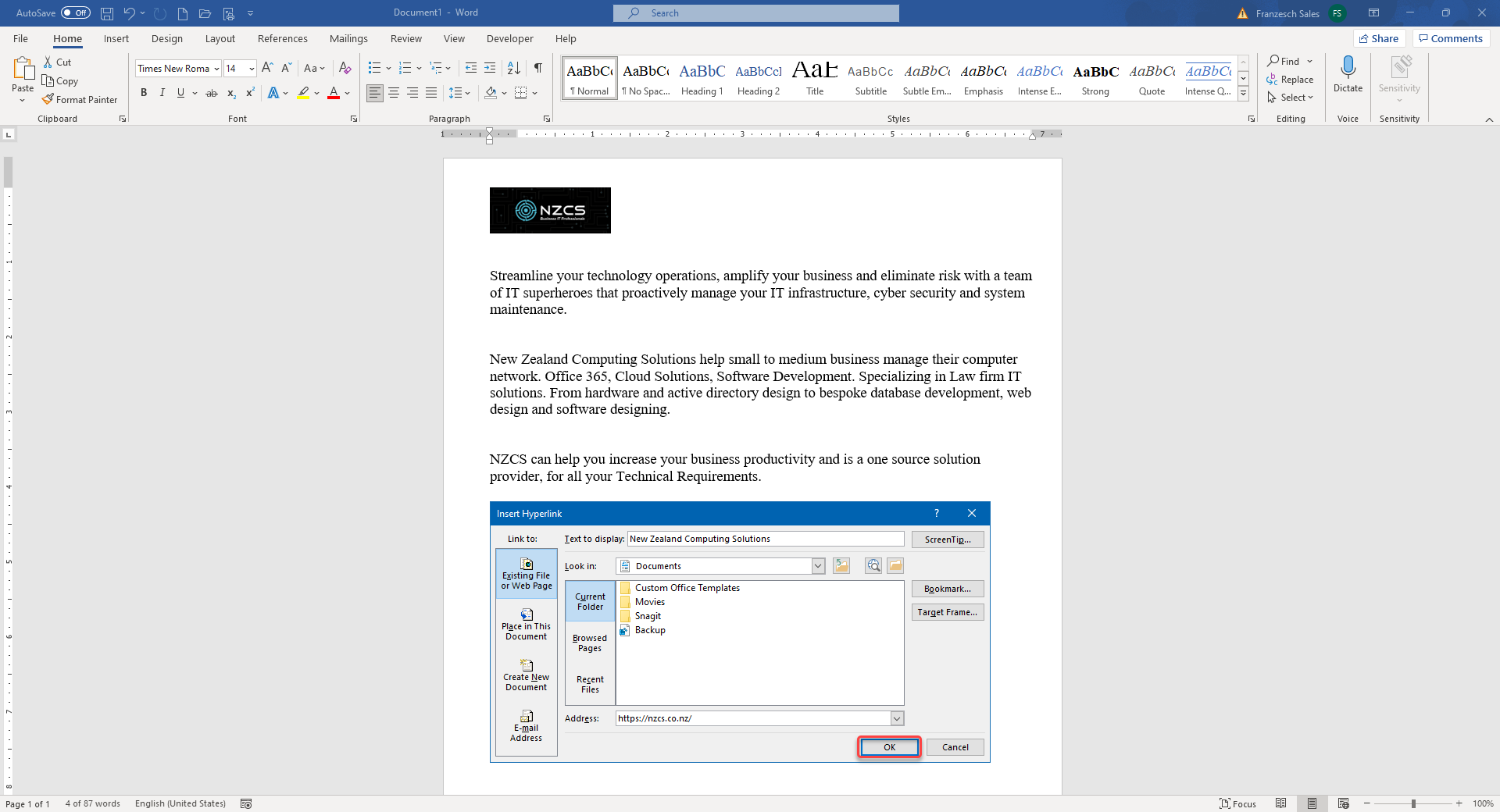The height and width of the screenshot is (812, 1500).
Task: Expand the Address field dropdown
Action: coord(897,718)
